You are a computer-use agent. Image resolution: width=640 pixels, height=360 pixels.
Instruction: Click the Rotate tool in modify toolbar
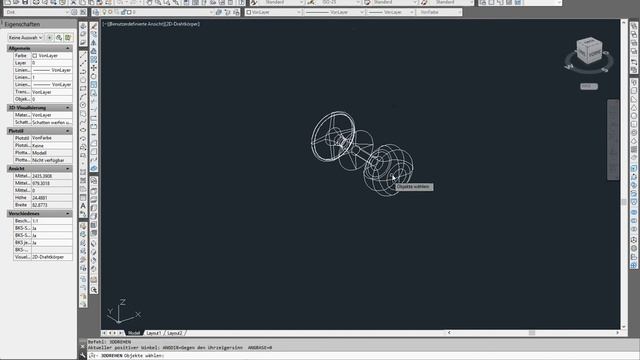coord(93,76)
